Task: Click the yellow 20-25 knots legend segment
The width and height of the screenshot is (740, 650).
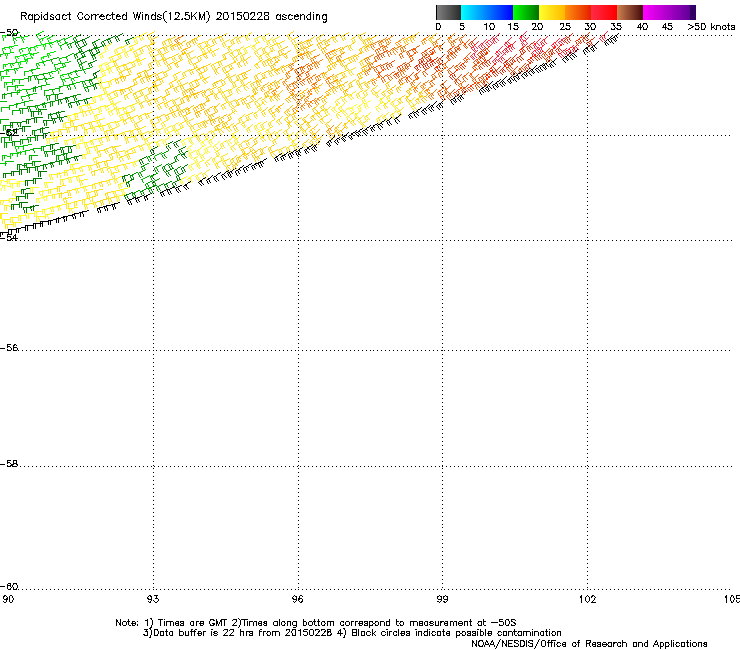Action: (x=552, y=12)
